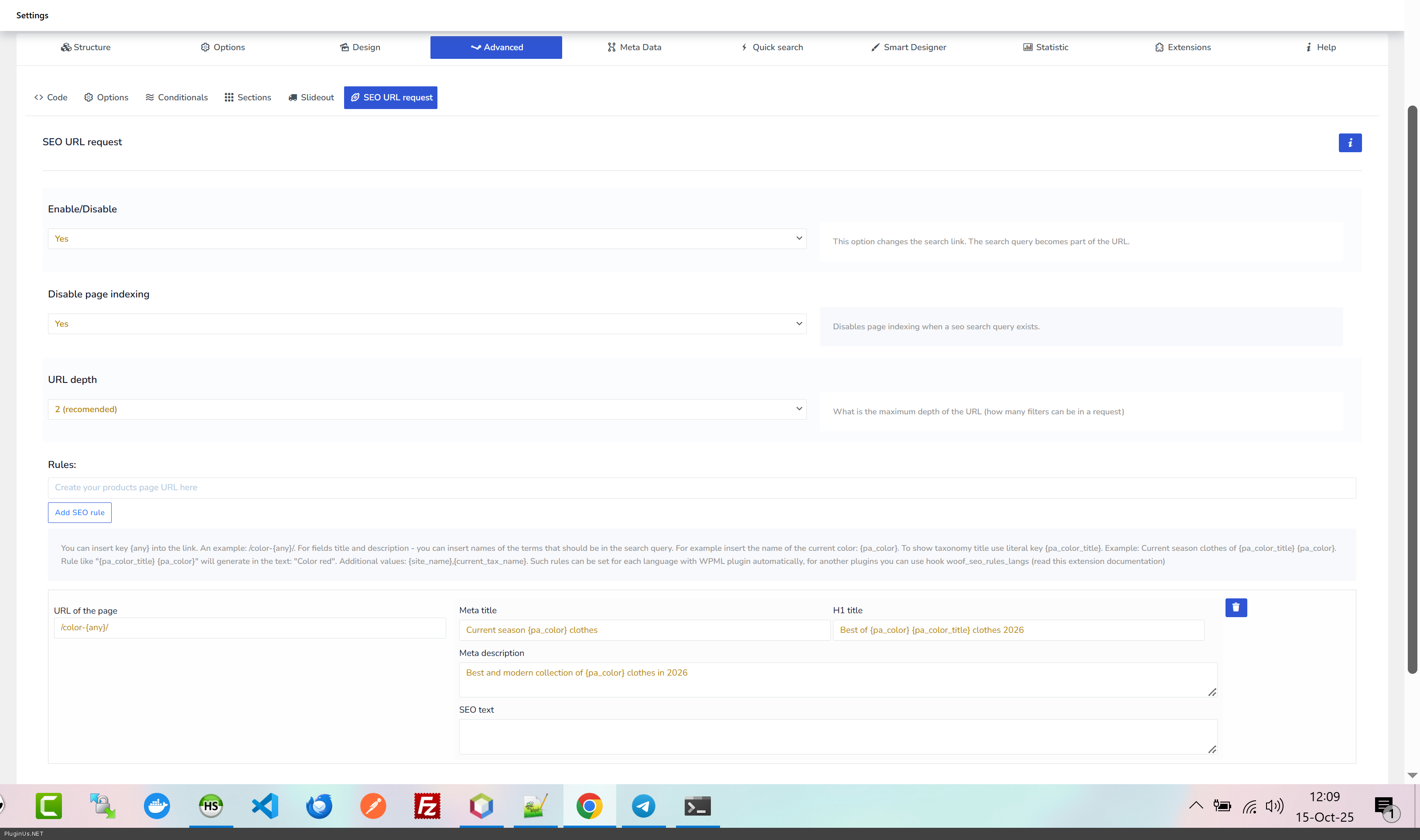This screenshot has width=1420, height=840.
Task: Open the Smart Designer tab
Action: coord(908,48)
